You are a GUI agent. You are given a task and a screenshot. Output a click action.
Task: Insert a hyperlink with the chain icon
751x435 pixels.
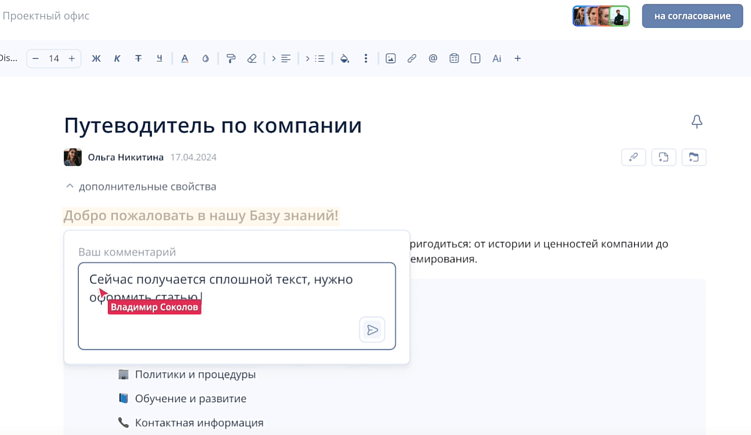click(412, 58)
